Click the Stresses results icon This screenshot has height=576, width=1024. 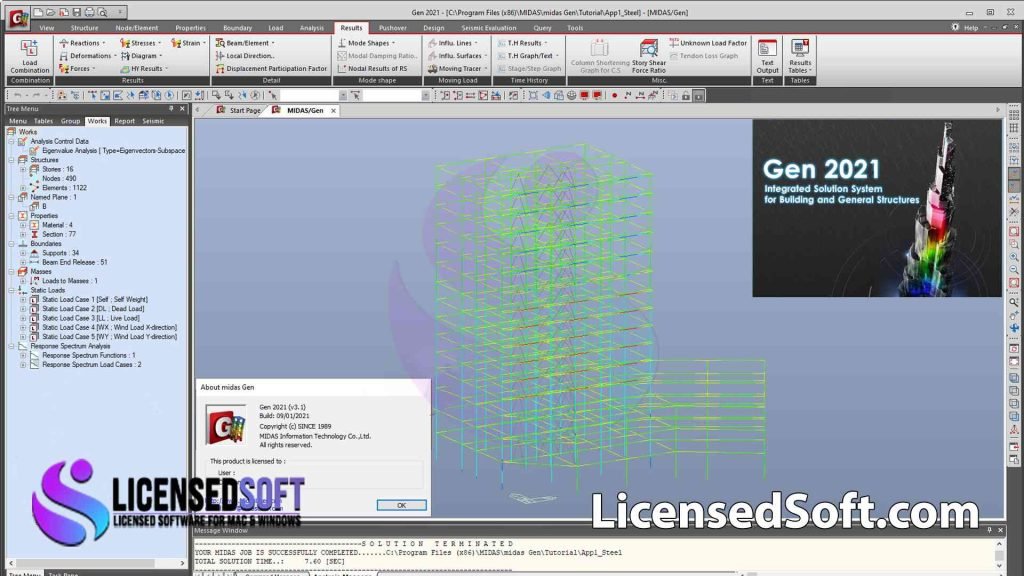125,43
